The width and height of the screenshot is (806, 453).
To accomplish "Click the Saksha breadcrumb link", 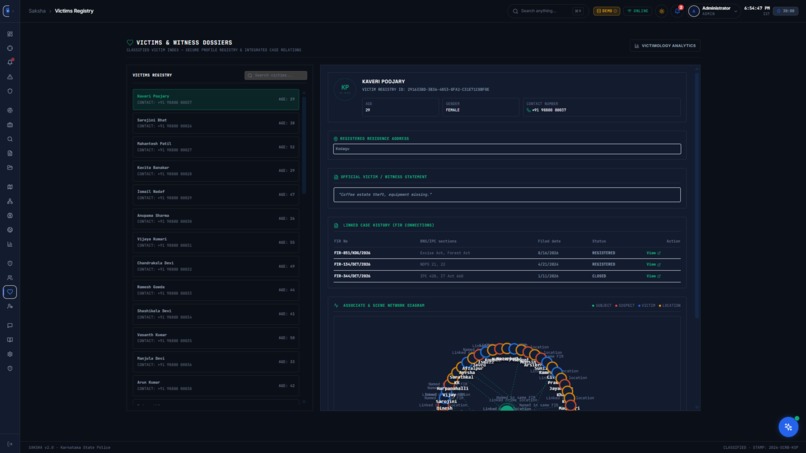I will 37,11.
